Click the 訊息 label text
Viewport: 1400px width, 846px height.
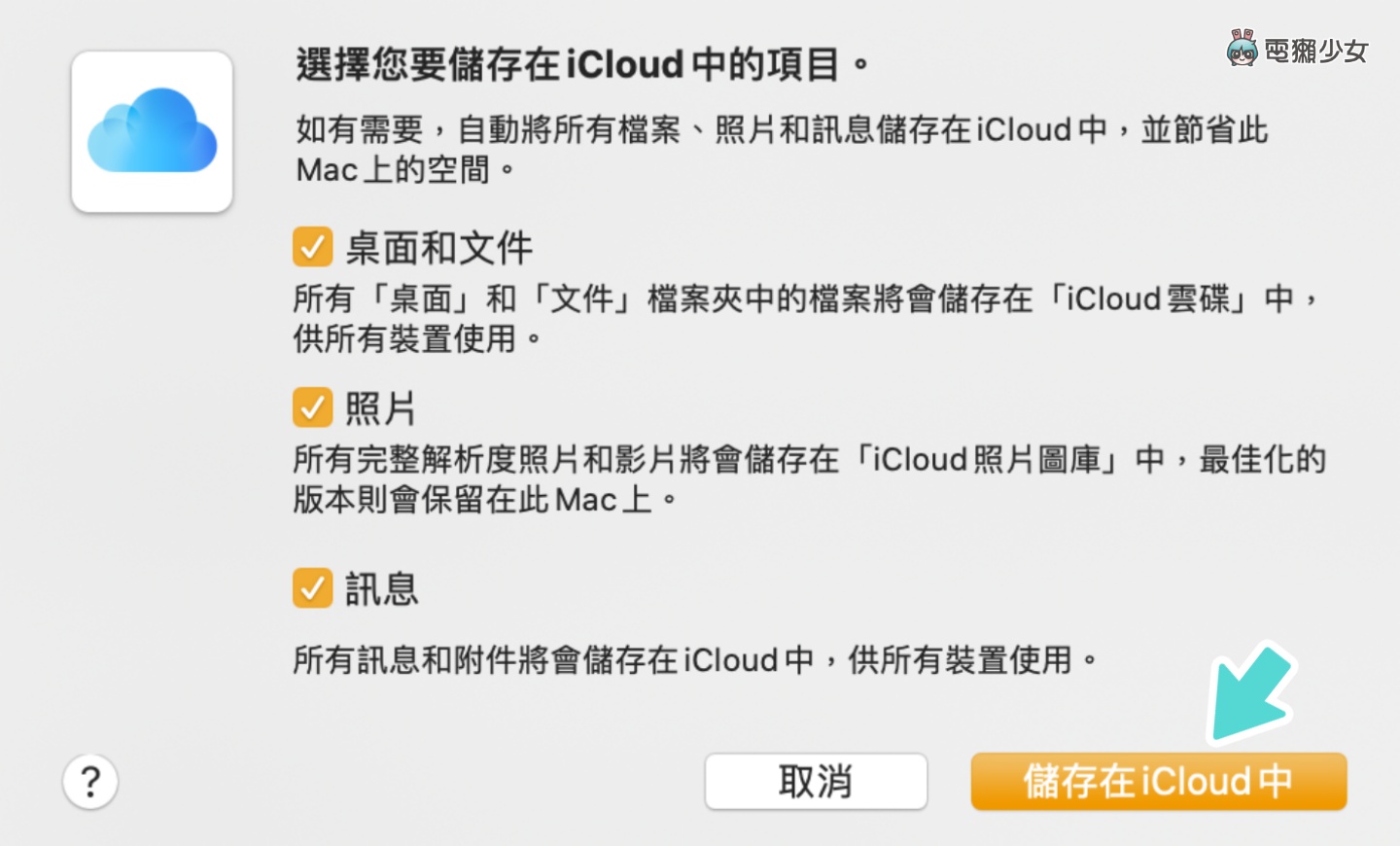click(x=382, y=589)
